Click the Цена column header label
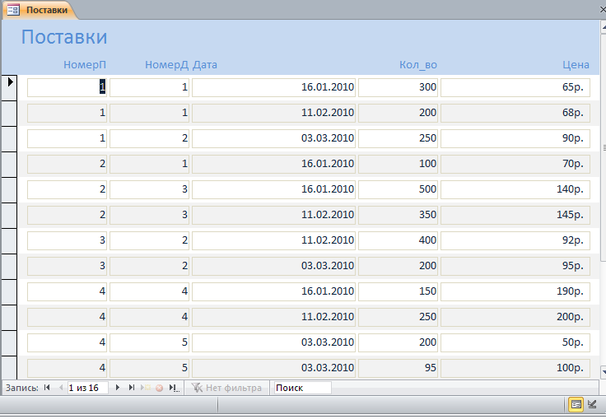This screenshot has height=419, width=606. click(576, 65)
